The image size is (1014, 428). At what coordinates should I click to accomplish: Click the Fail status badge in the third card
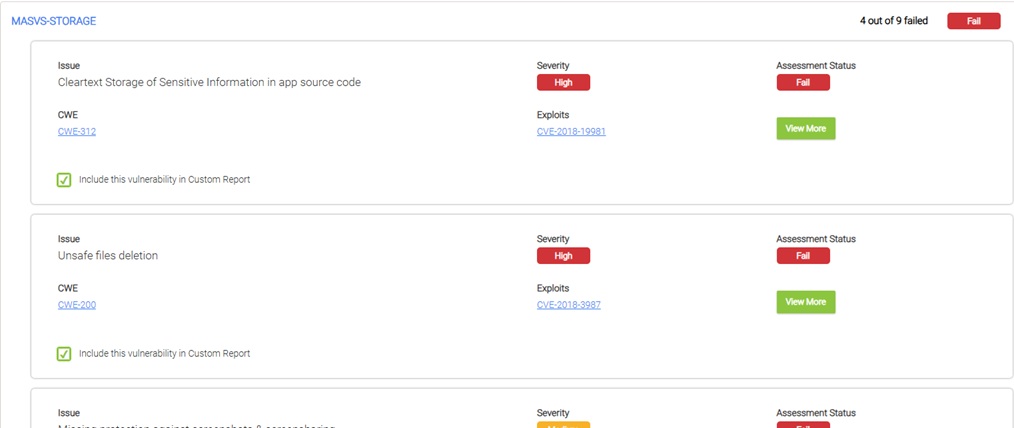pos(802,424)
